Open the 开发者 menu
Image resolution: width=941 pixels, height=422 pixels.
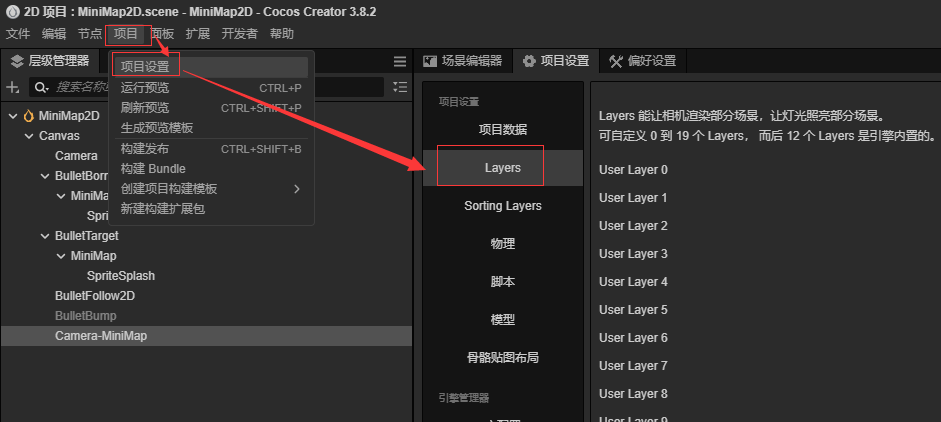239,34
